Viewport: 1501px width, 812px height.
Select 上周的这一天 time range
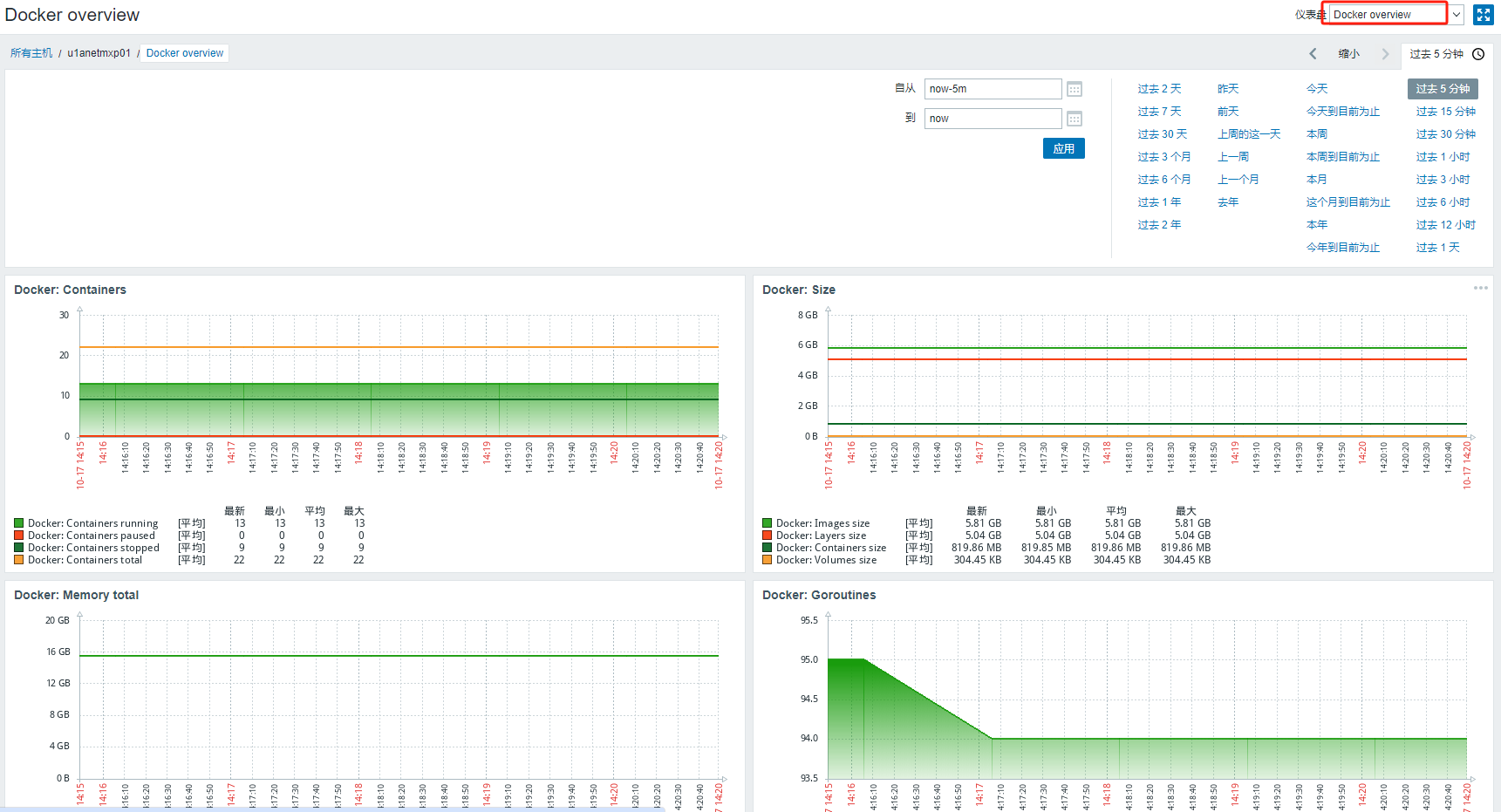point(1249,134)
